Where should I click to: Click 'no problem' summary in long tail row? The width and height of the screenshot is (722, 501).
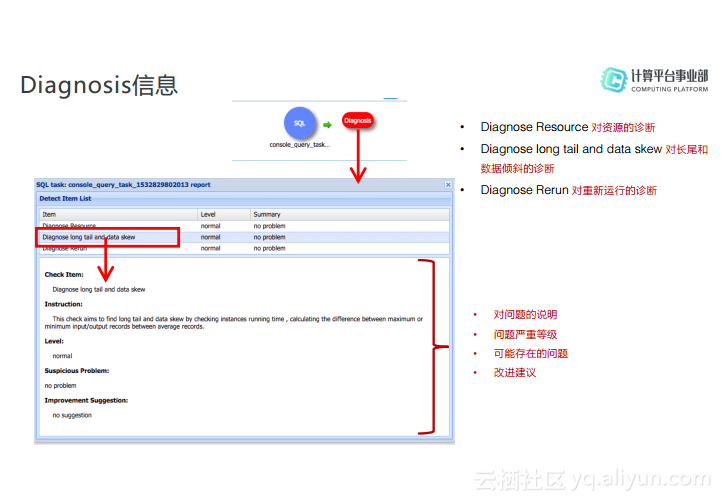(x=269, y=237)
